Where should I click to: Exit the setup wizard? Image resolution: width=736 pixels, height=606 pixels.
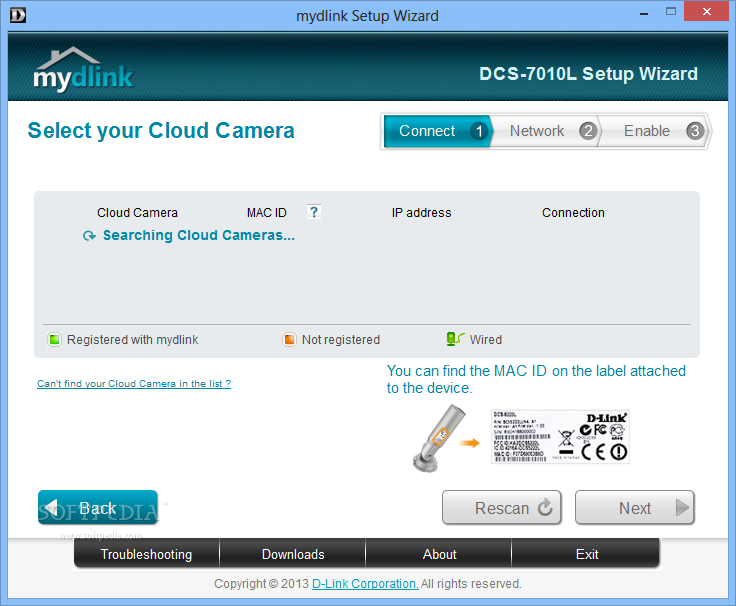click(x=586, y=554)
